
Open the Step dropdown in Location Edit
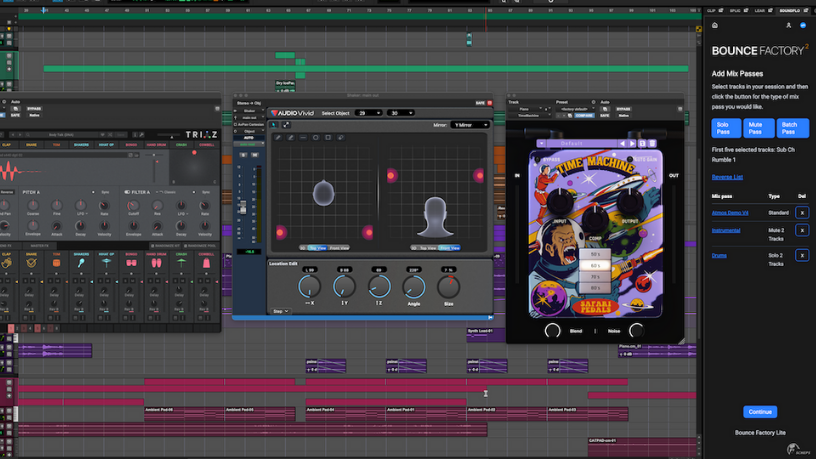[280, 311]
